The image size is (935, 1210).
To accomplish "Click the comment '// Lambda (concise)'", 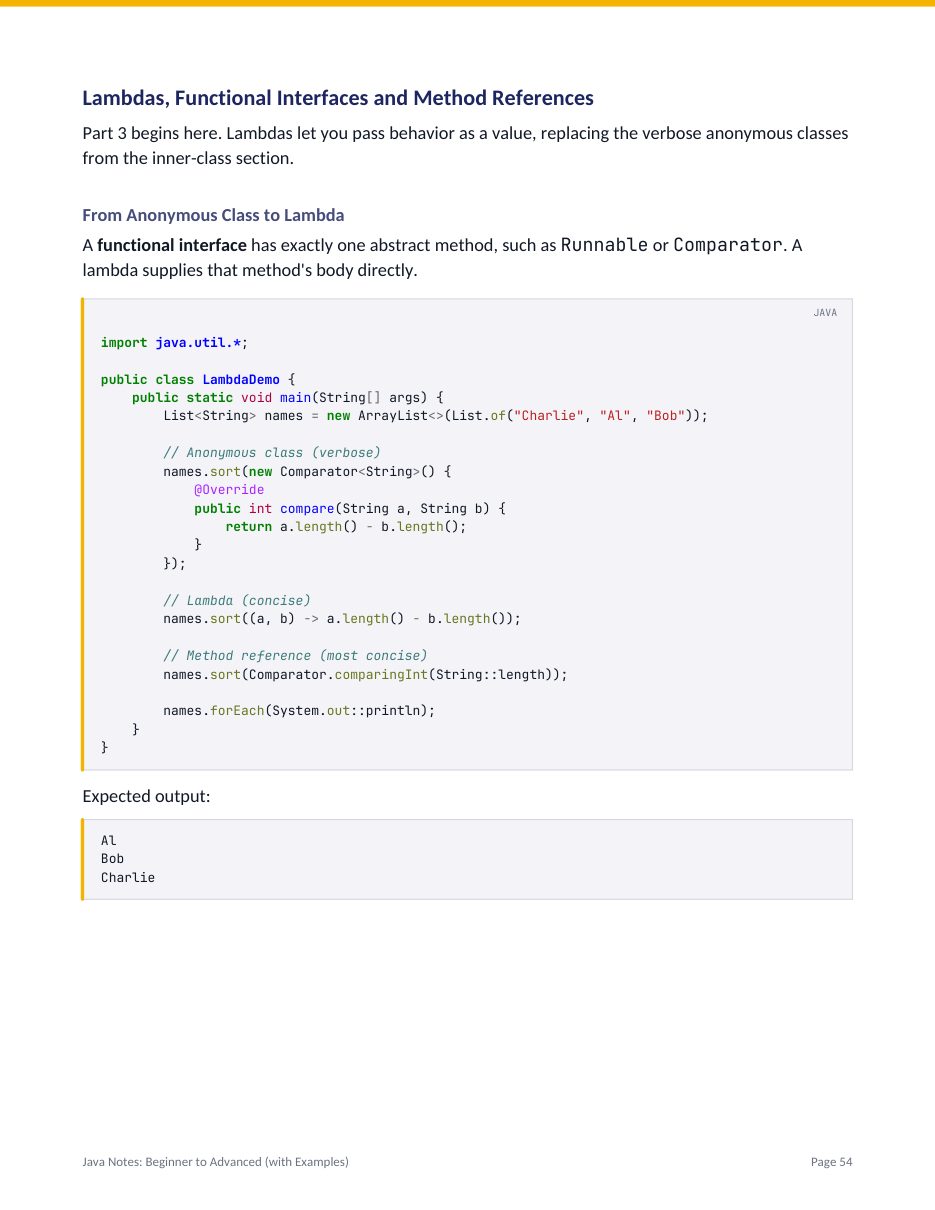I will tap(237, 601).
